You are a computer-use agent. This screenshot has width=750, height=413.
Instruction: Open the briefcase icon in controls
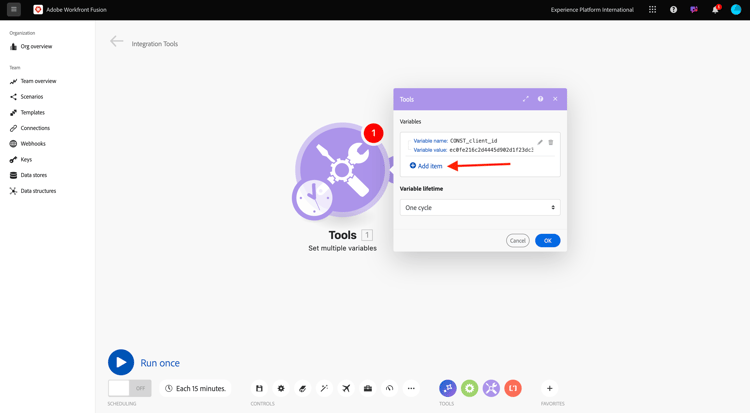368,389
